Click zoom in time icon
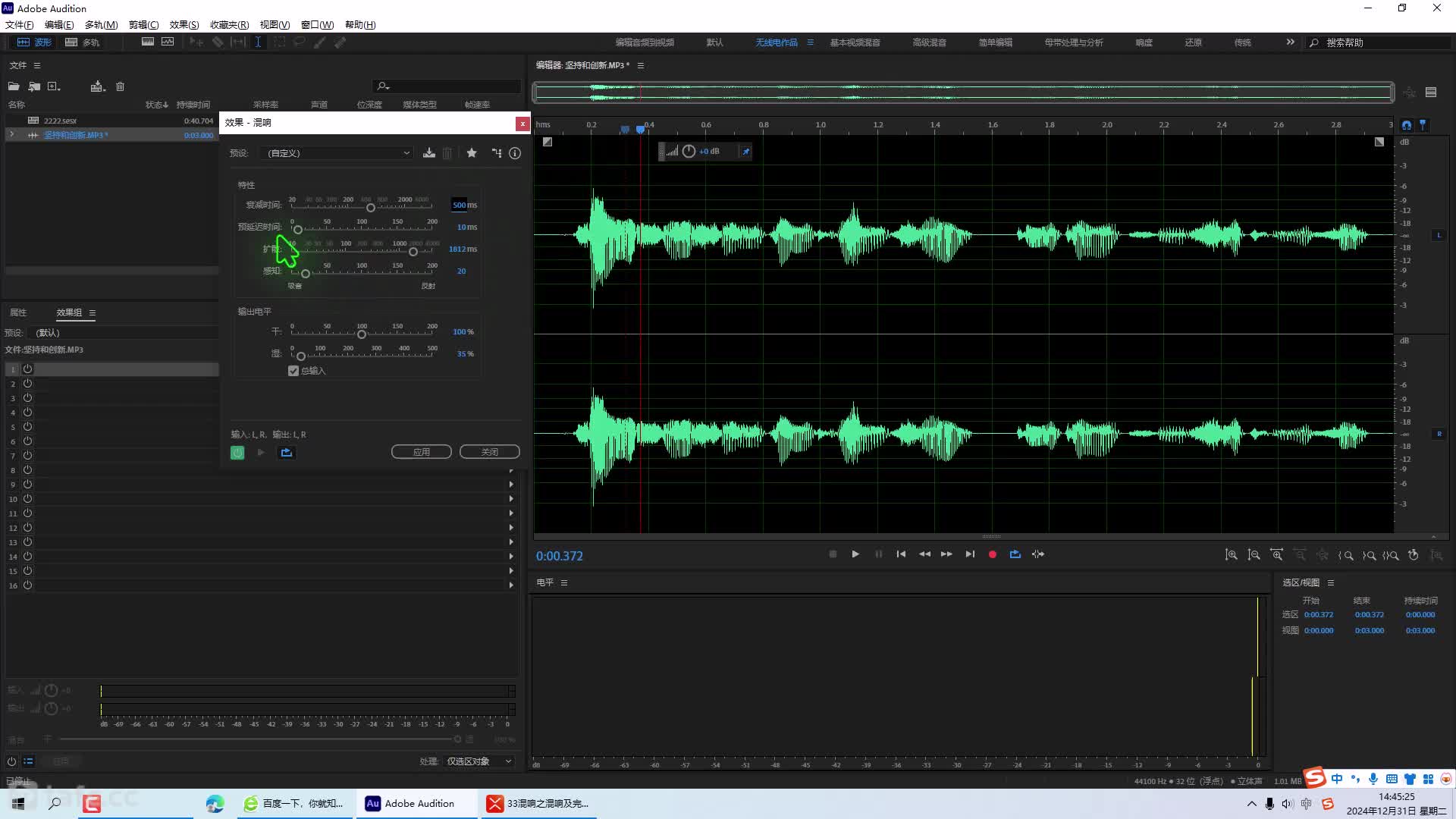The width and height of the screenshot is (1456, 819). click(x=1277, y=555)
